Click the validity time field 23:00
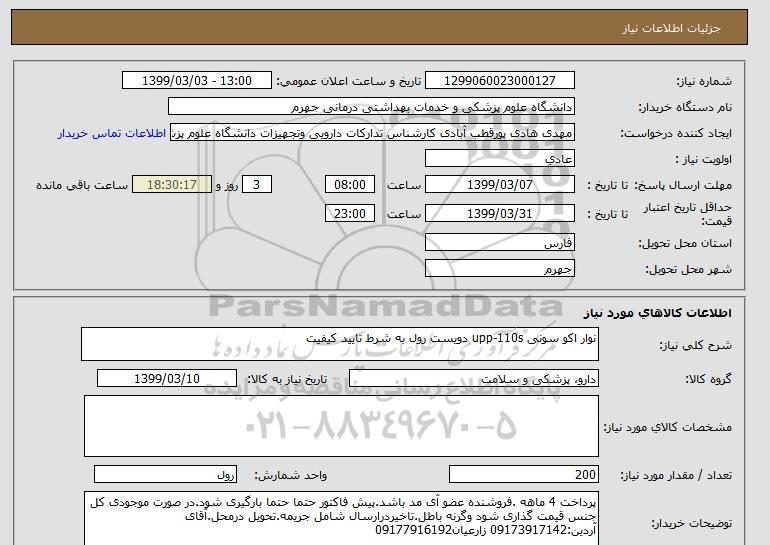 [350, 213]
